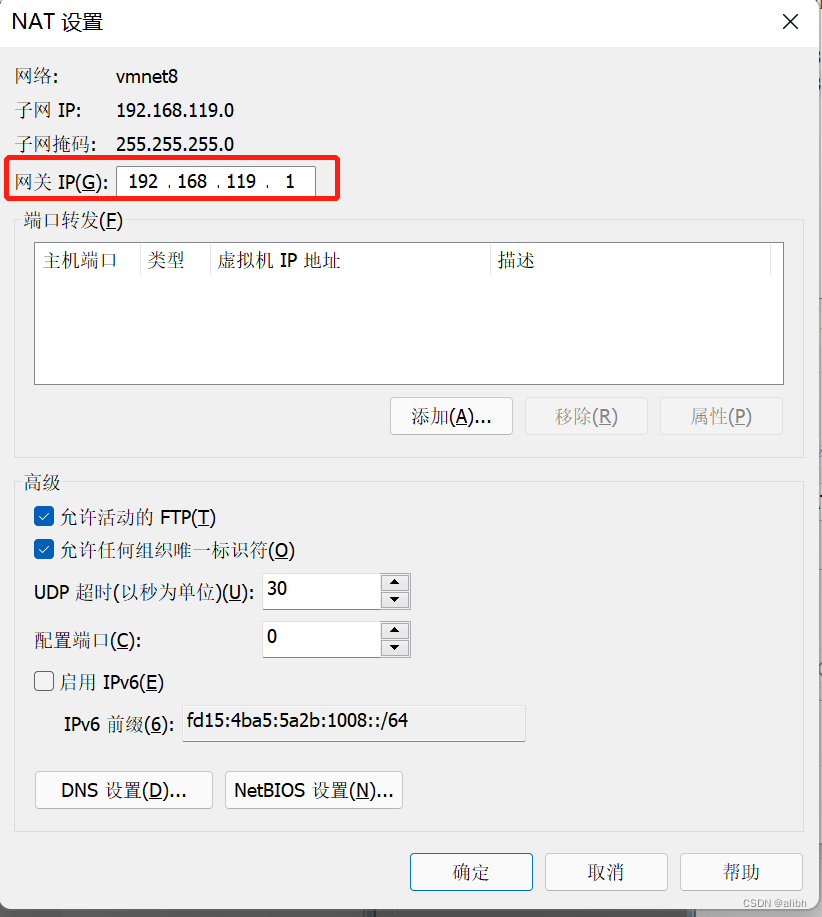The image size is (822, 917).
Task: Uncheck 允许任何组织唯一标识符
Action: 43,550
